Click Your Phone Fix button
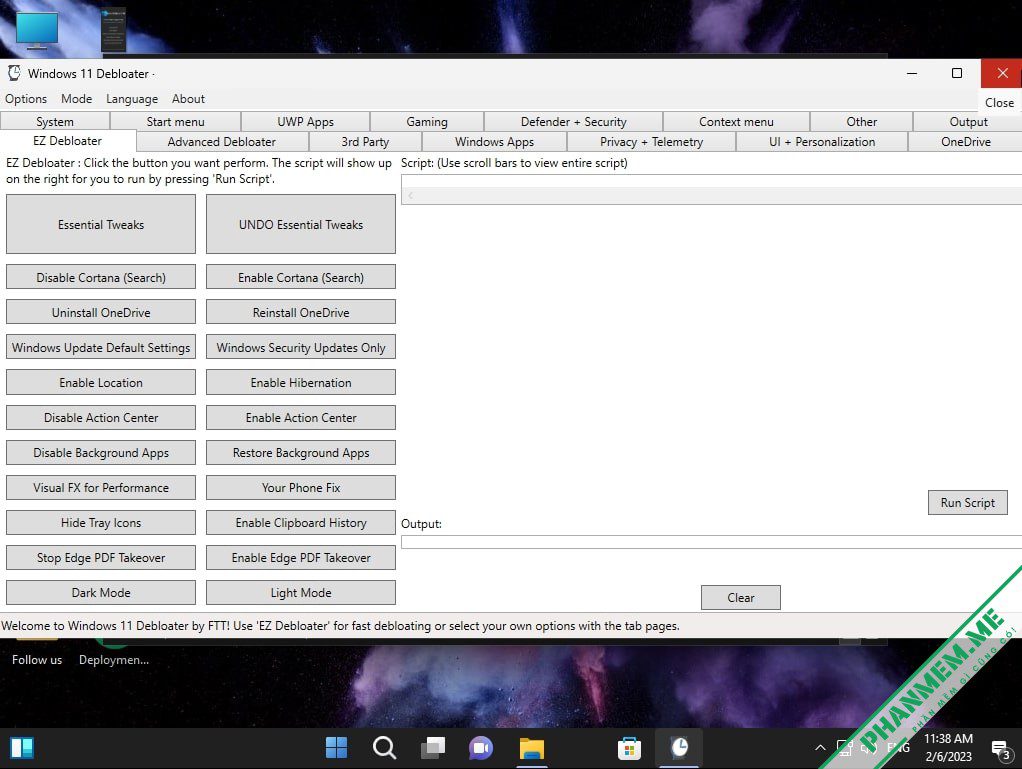 point(301,487)
